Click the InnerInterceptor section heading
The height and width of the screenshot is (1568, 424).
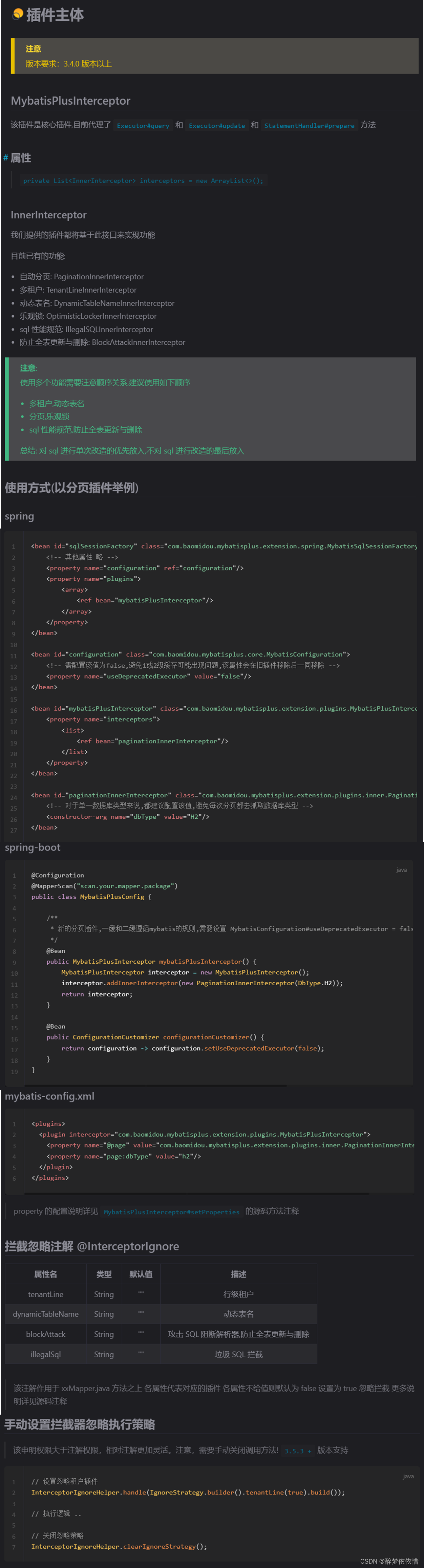coord(49,215)
